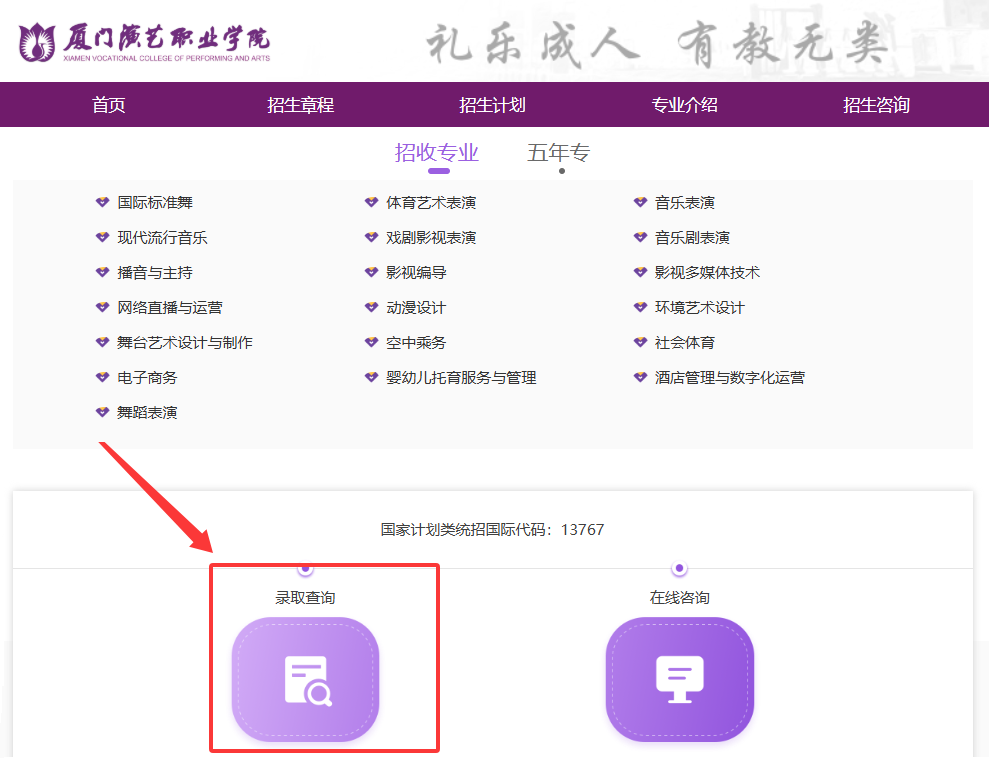Open 招生咨询 navigation item
Screen dimensions: 989x758
tap(876, 105)
